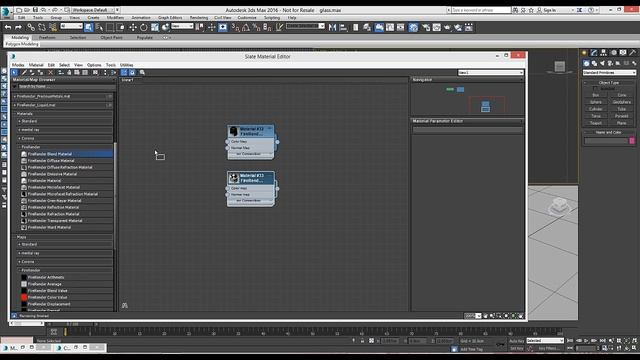Open the Material Editor from the main toolbar
This screenshot has width=640, height=360.
(413, 27)
